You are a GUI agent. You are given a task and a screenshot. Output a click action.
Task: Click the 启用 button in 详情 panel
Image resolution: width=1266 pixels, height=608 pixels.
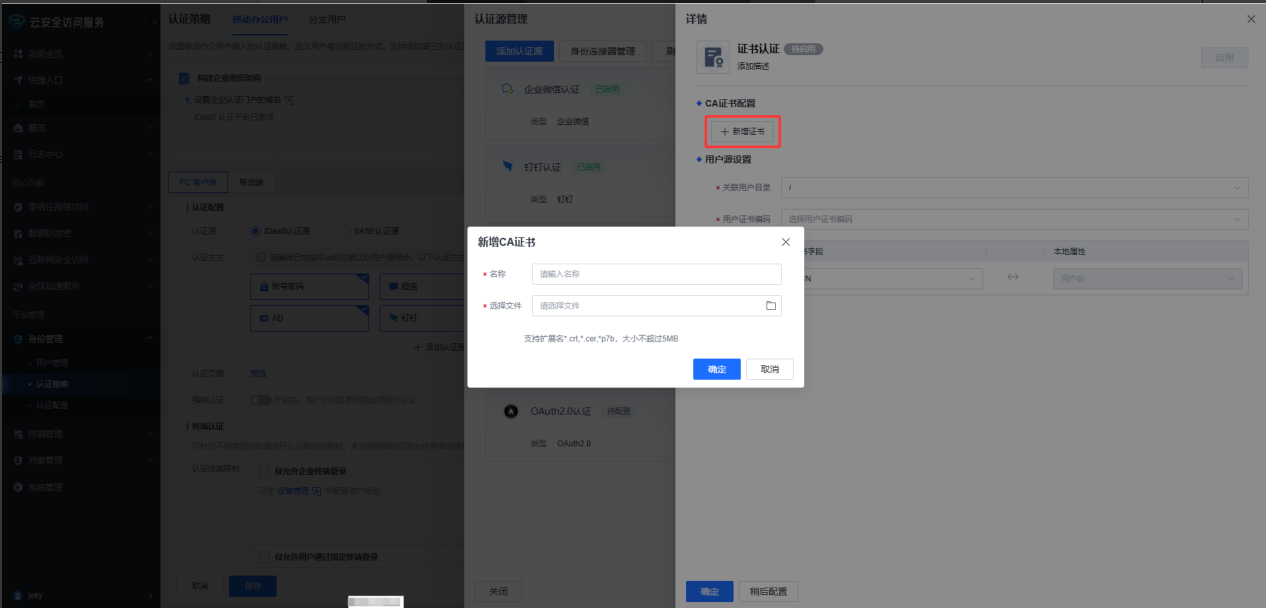click(x=1225, y=58)
